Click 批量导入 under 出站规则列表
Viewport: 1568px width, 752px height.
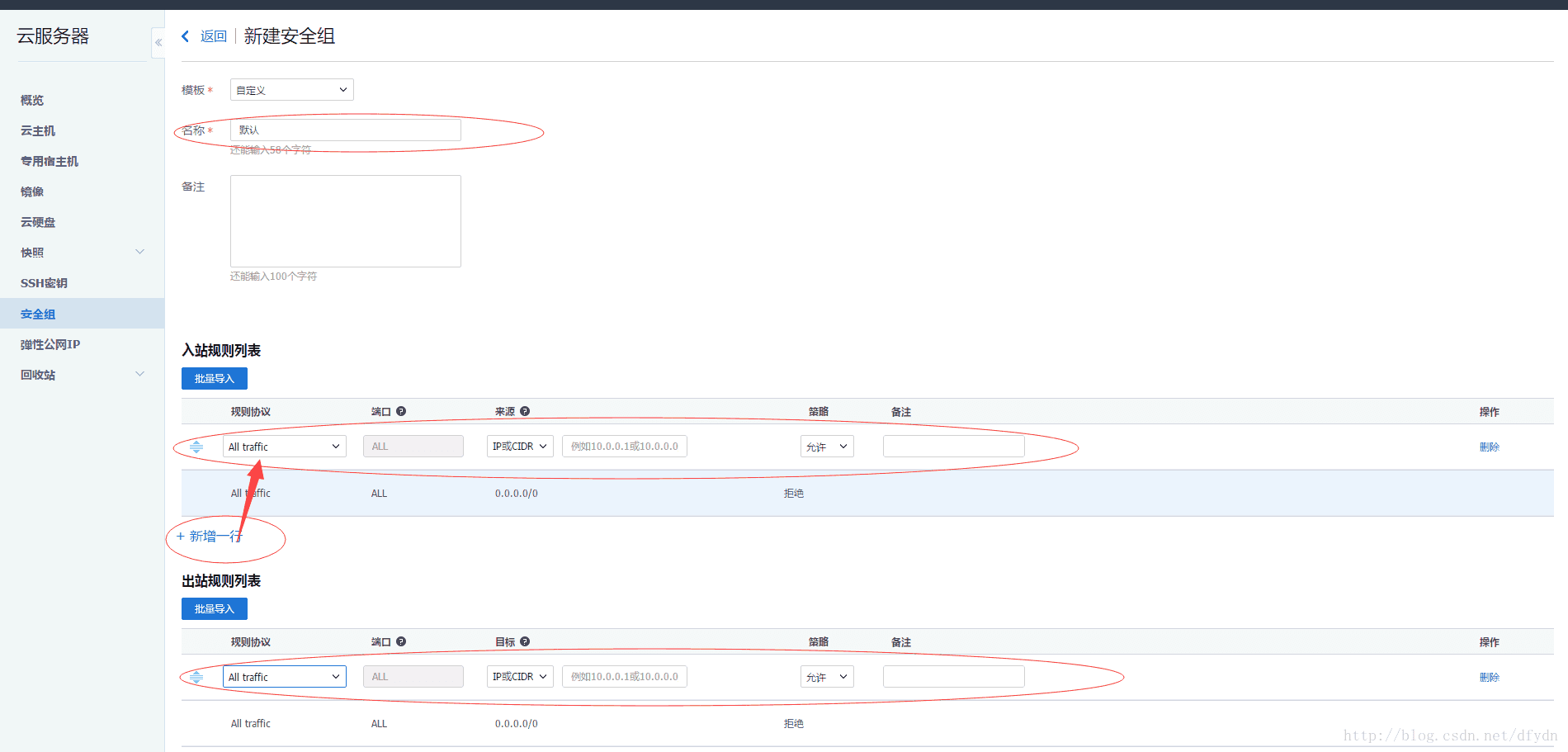(215, 608)
